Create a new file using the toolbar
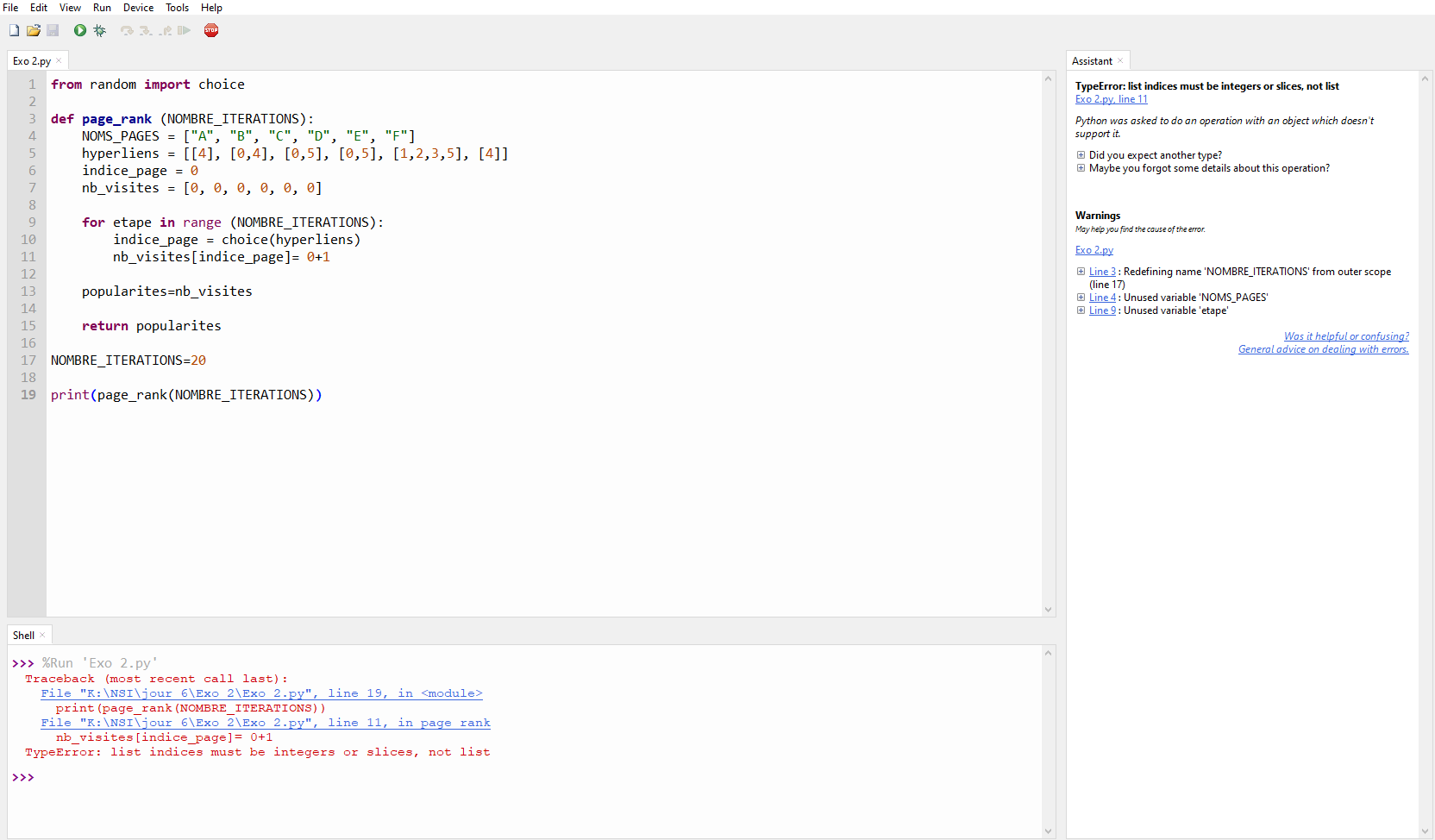This screenshot has width=1435, height=840. pos(14,30)
